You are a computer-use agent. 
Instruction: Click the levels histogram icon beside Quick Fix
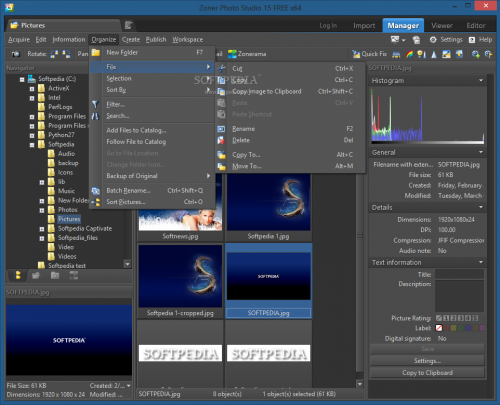(396, 54)
